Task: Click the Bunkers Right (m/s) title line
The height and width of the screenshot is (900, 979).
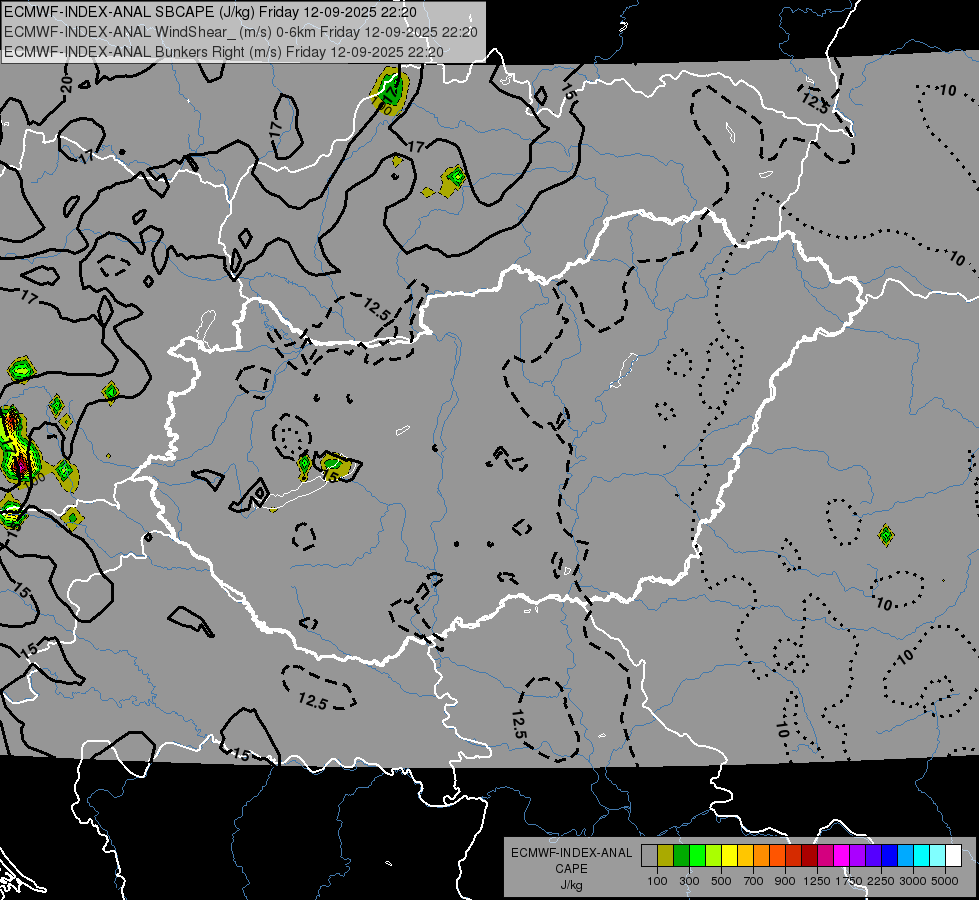Action: (224, 52)
